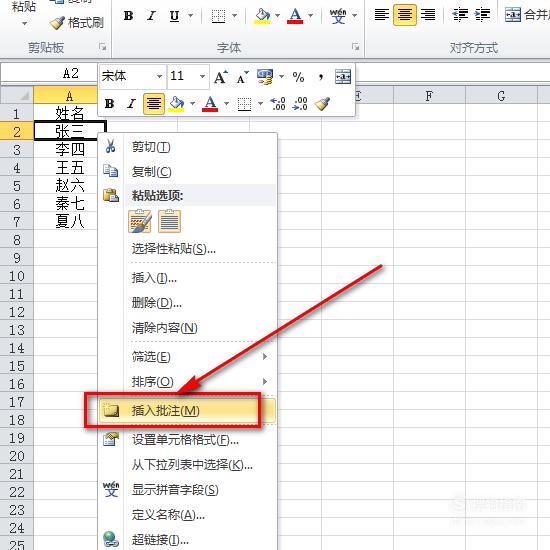Choose Copy 复制(C) from context menu
The height and width of the screenshot is (550, 550).
point(188,172)
